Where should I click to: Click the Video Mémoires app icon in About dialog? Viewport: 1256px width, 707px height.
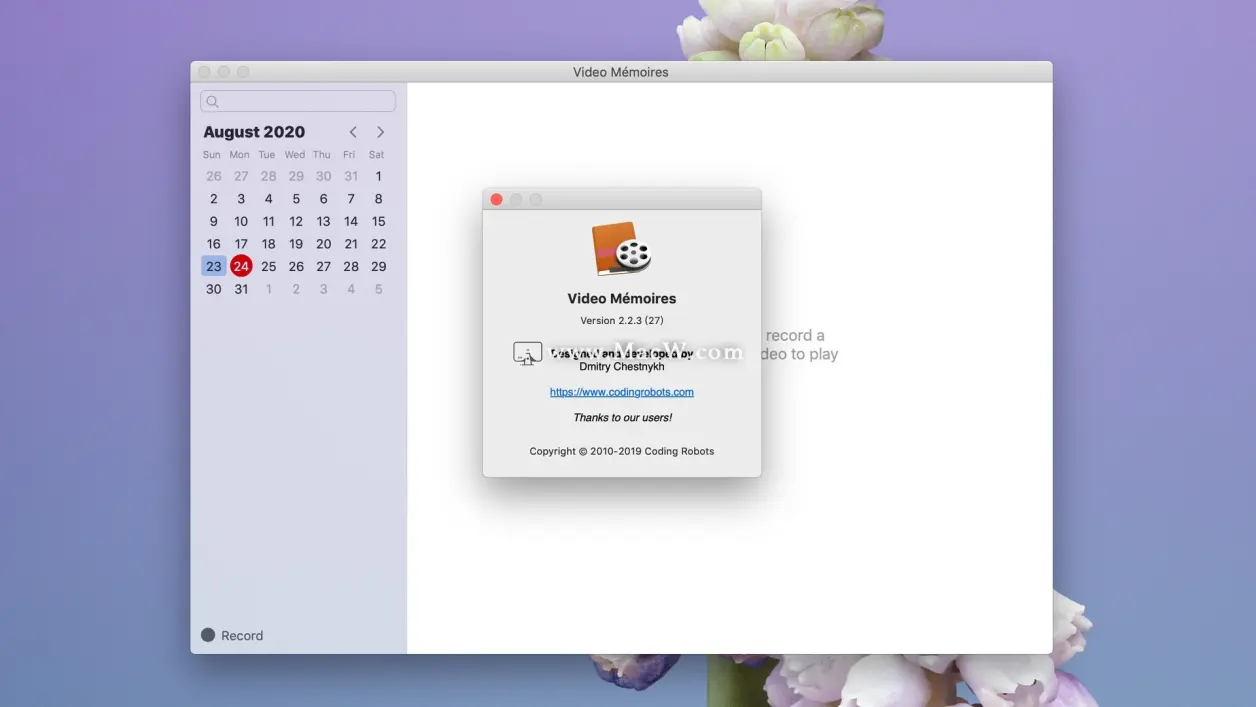tap(621, 249)
